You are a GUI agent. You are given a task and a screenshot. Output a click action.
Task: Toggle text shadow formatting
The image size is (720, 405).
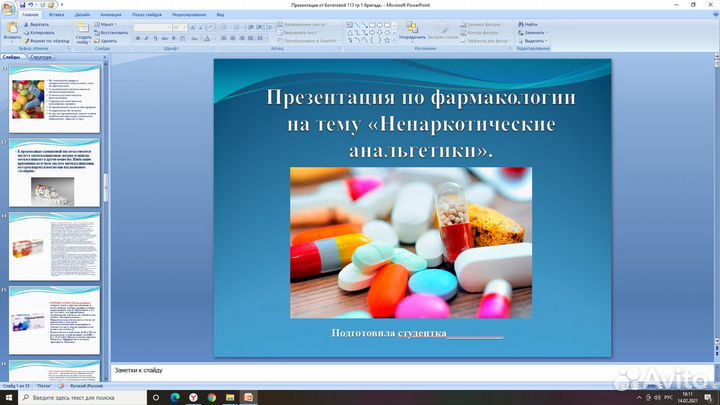(x=174, y=39)
